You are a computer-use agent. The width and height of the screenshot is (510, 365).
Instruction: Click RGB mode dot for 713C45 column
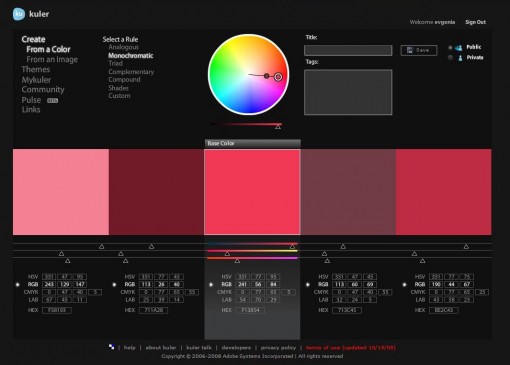click(x=308, y=285)
